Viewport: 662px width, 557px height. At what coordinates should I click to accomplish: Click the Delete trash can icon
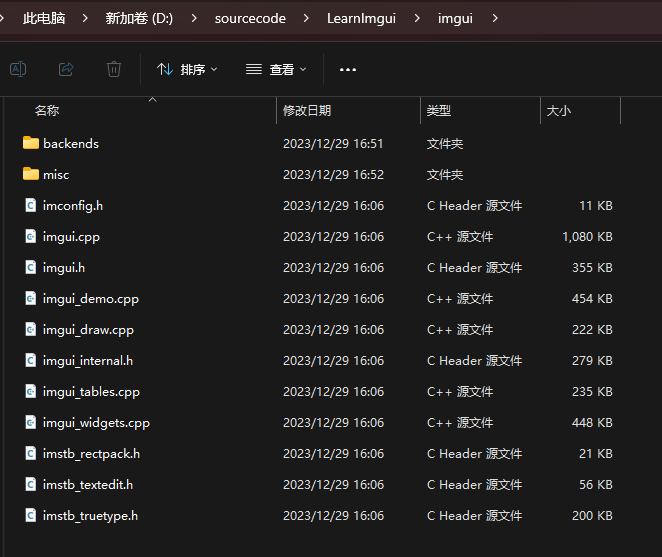point(114,69)
